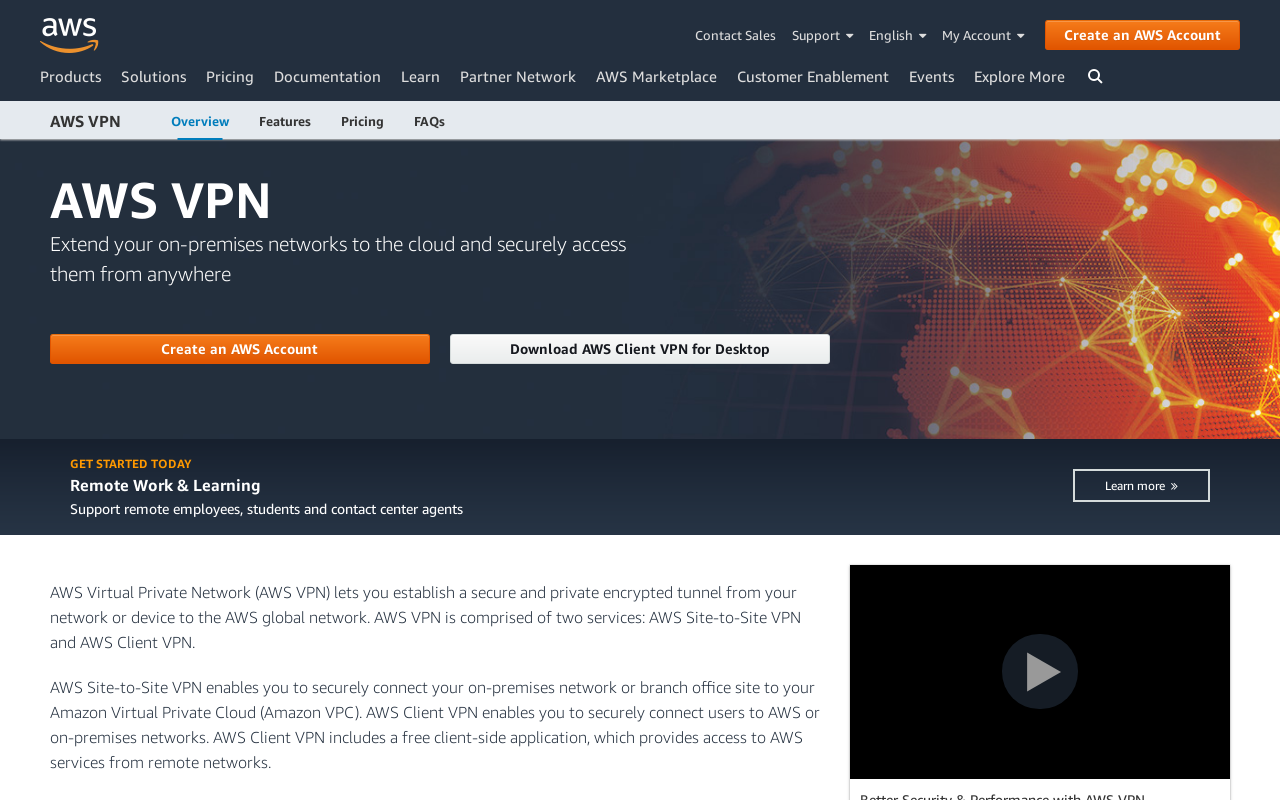Click the GET STARTED TODAY label
This screenshot has width=1280, height=800.
[x=131, y=464]
